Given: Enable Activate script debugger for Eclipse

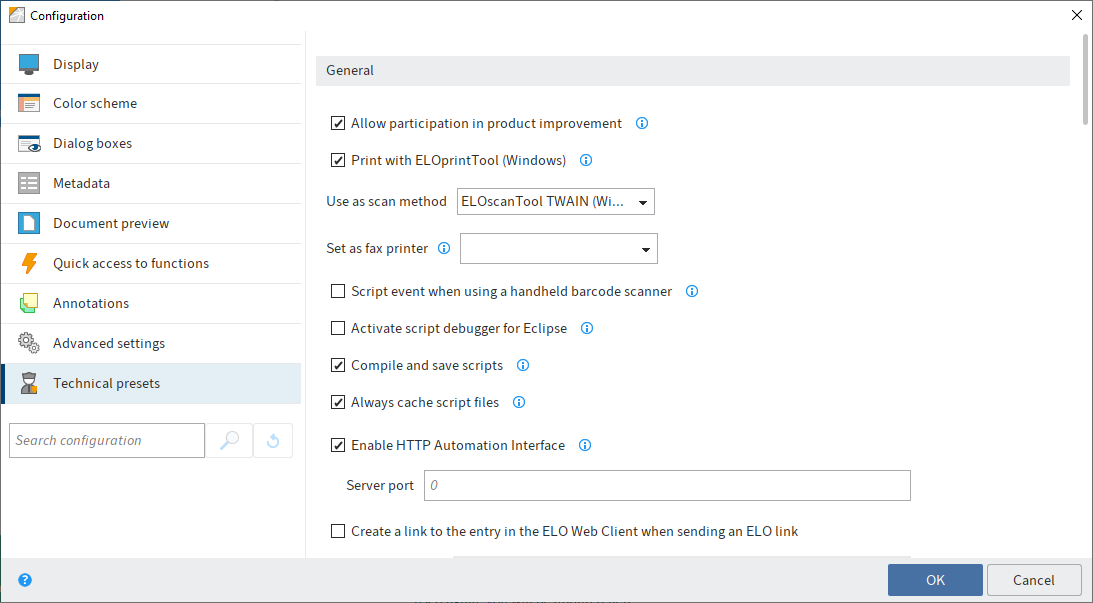Looking at the screenshot, I should point(338,328).
